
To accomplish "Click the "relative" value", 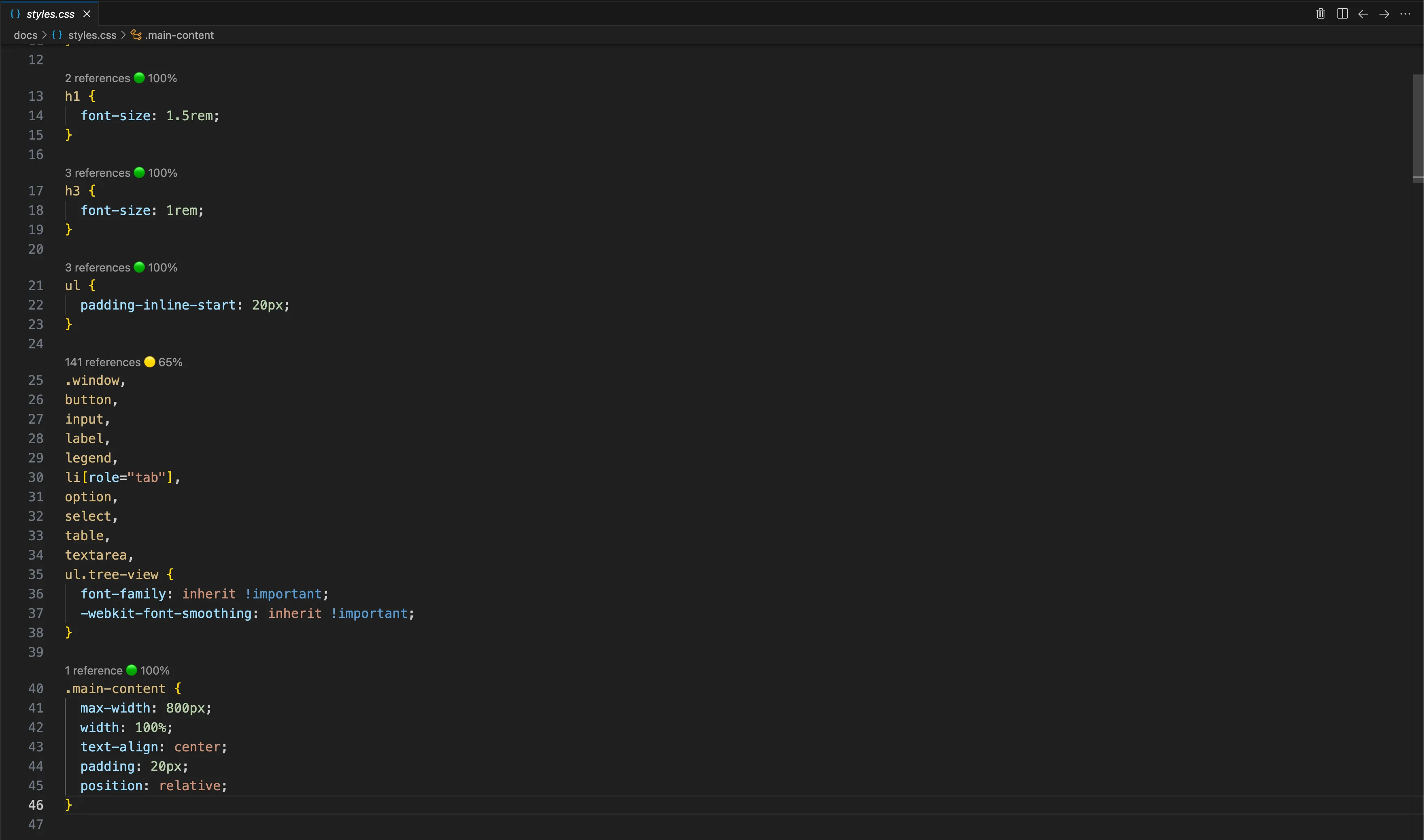I will tap(189, 786).
